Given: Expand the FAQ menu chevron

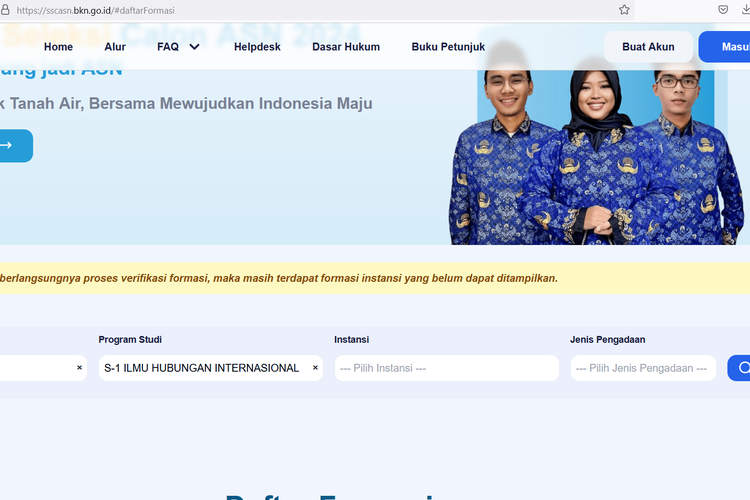Looking at the screenshot, I should (x=194, y=47).
